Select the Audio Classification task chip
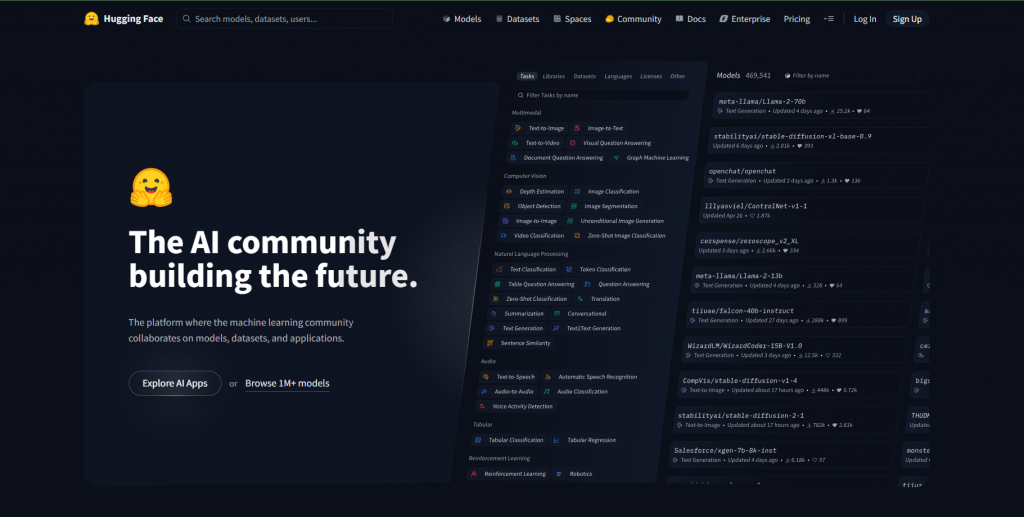Viewport: 1024px width, 517px height. pos(577,392)
